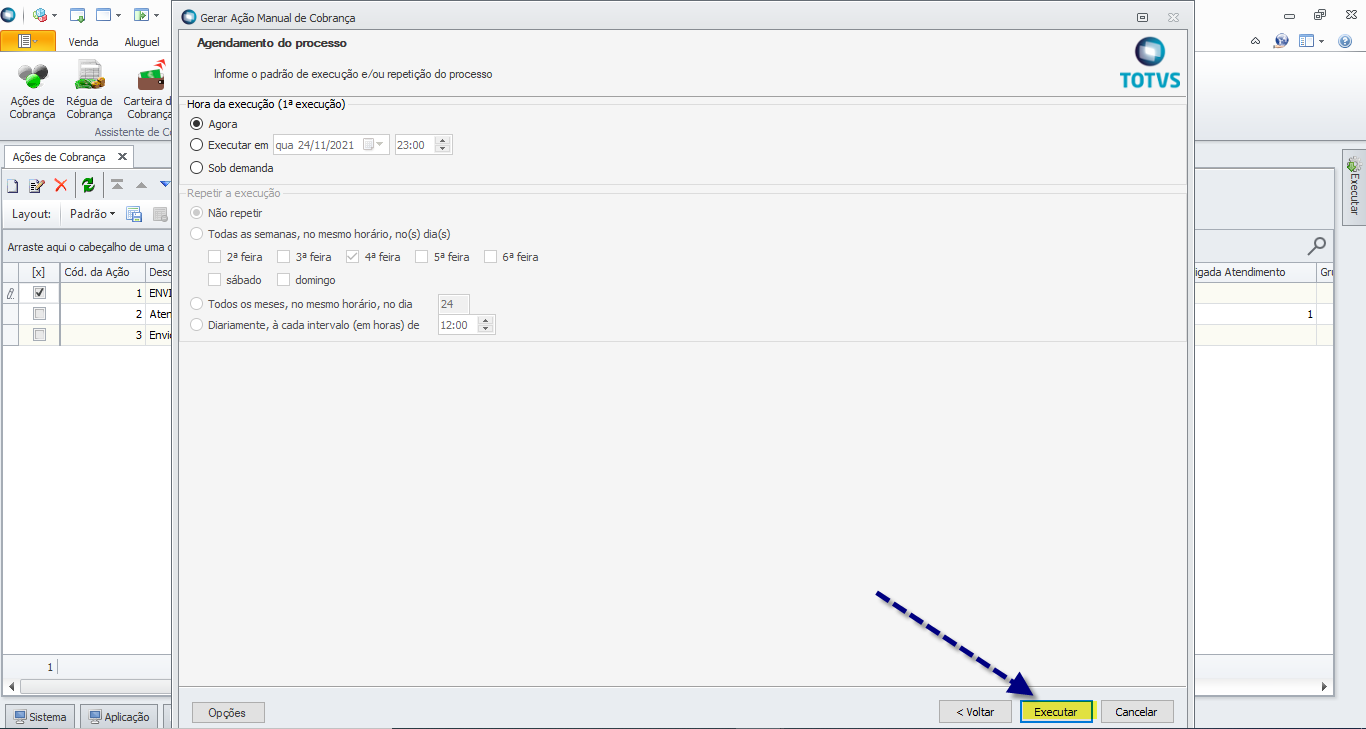Click the Executar button
This screenshot has width=1366, height=729.
point(1056,712)
